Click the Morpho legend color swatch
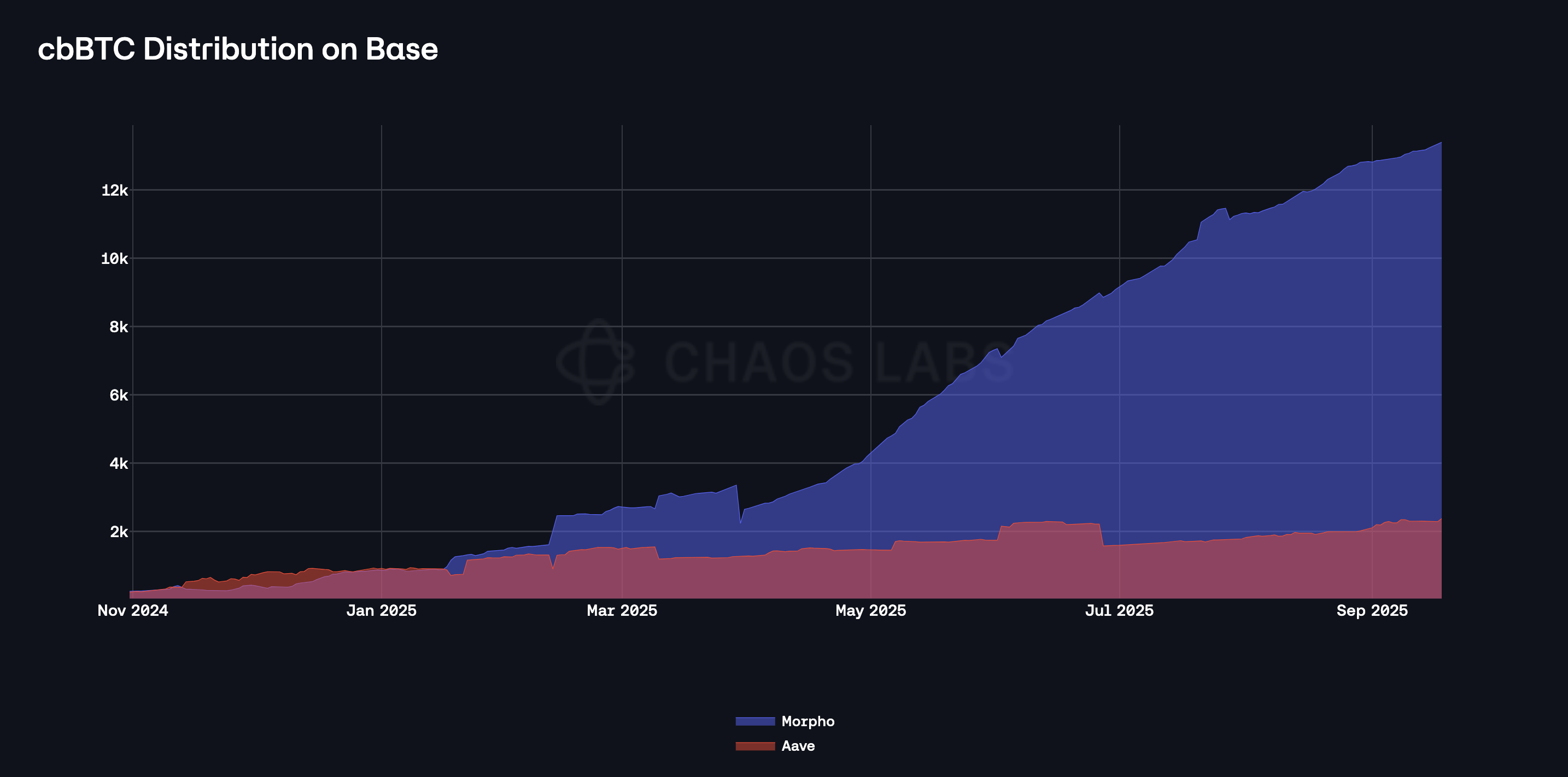Image resolution: width=1568 pixels, height=777 pixels. (x=755, y=721)
